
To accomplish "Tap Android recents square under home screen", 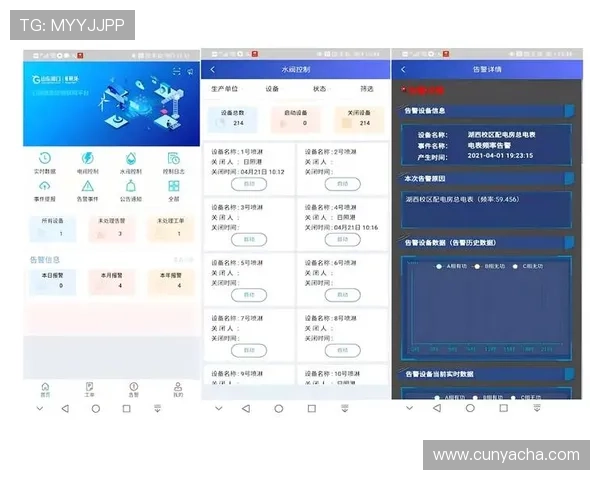I will 126,408.
